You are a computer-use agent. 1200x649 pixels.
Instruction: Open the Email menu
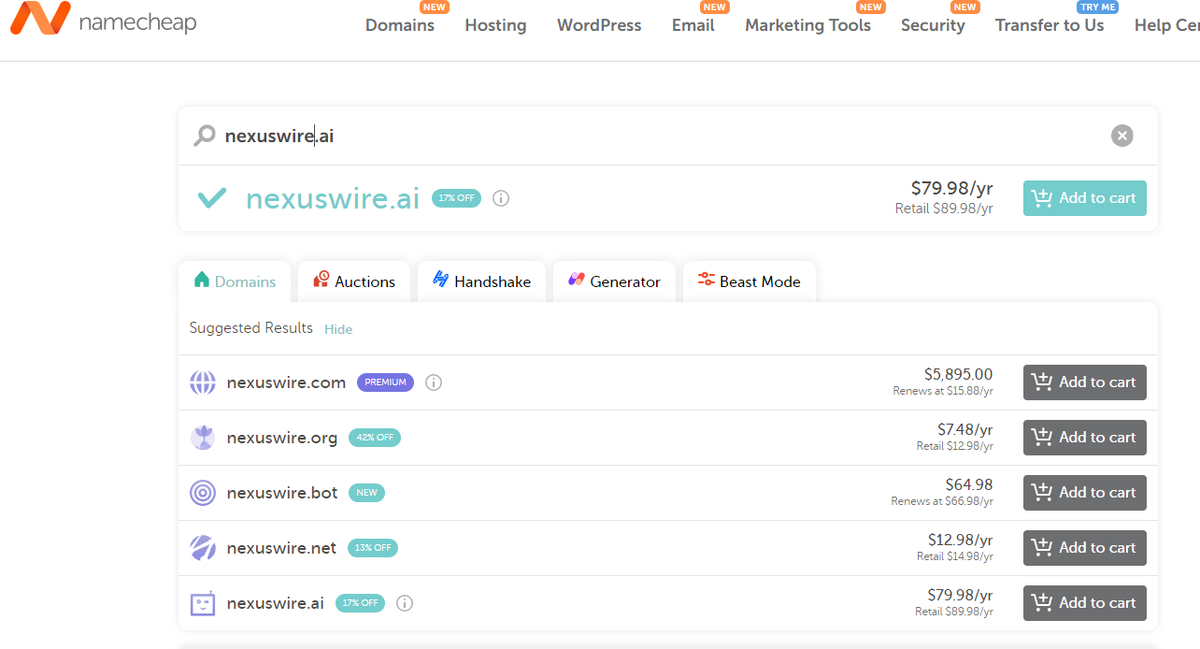pos(693,25)
